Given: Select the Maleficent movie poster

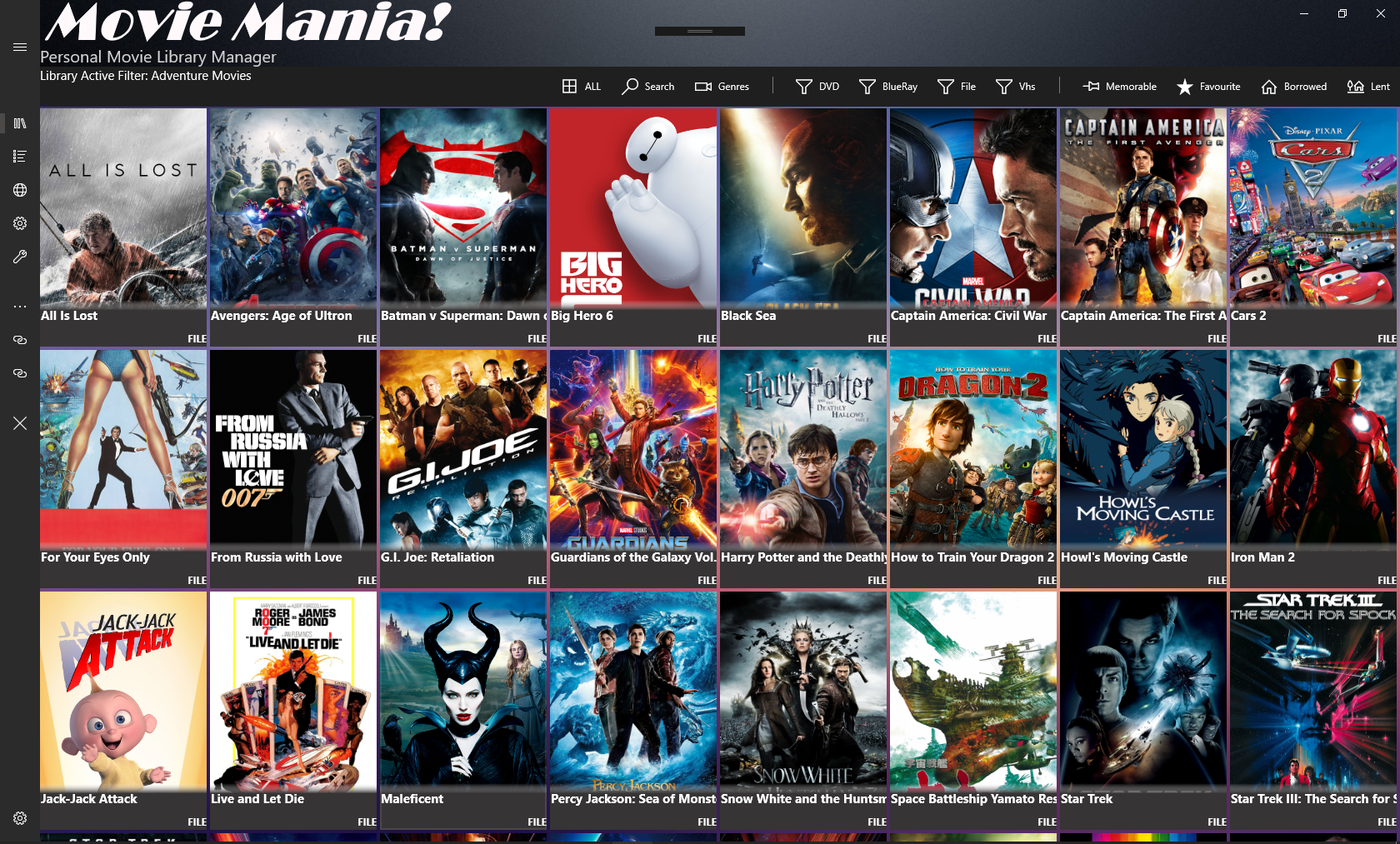Looking at the screenshot, I should 462,692.
